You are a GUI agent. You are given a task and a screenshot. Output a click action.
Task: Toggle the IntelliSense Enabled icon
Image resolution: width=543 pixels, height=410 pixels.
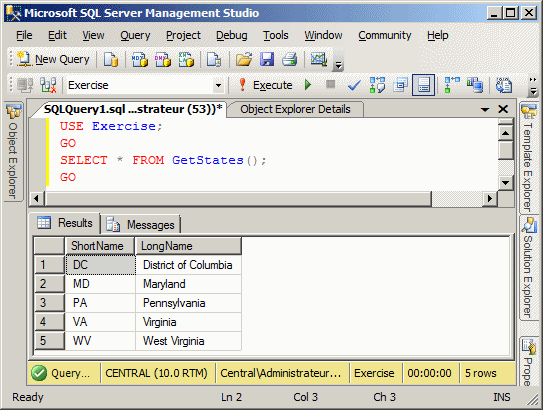pos(424,85)
